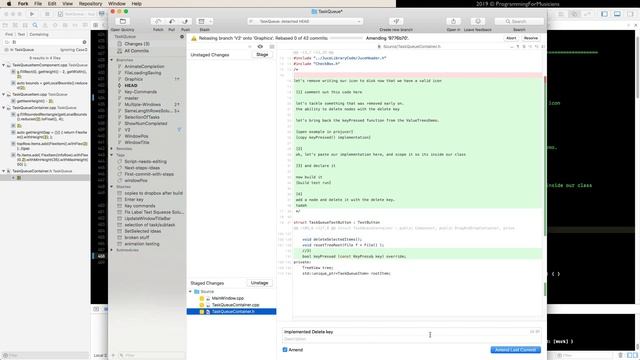The image size is (640, 360).
Task: Click the Unstage button
Action: tap(259, 283)
